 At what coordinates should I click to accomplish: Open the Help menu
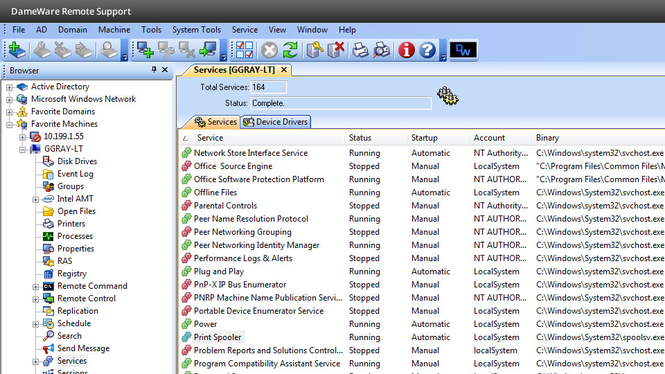coord(347,30)
